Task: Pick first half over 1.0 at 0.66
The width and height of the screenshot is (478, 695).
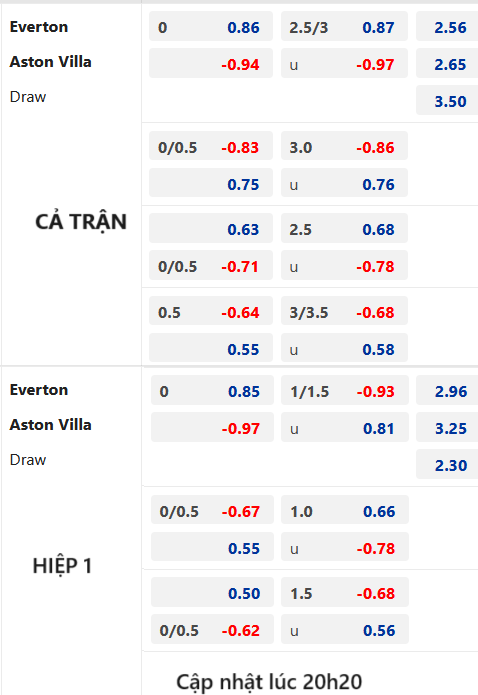Action: click(345, 511)
